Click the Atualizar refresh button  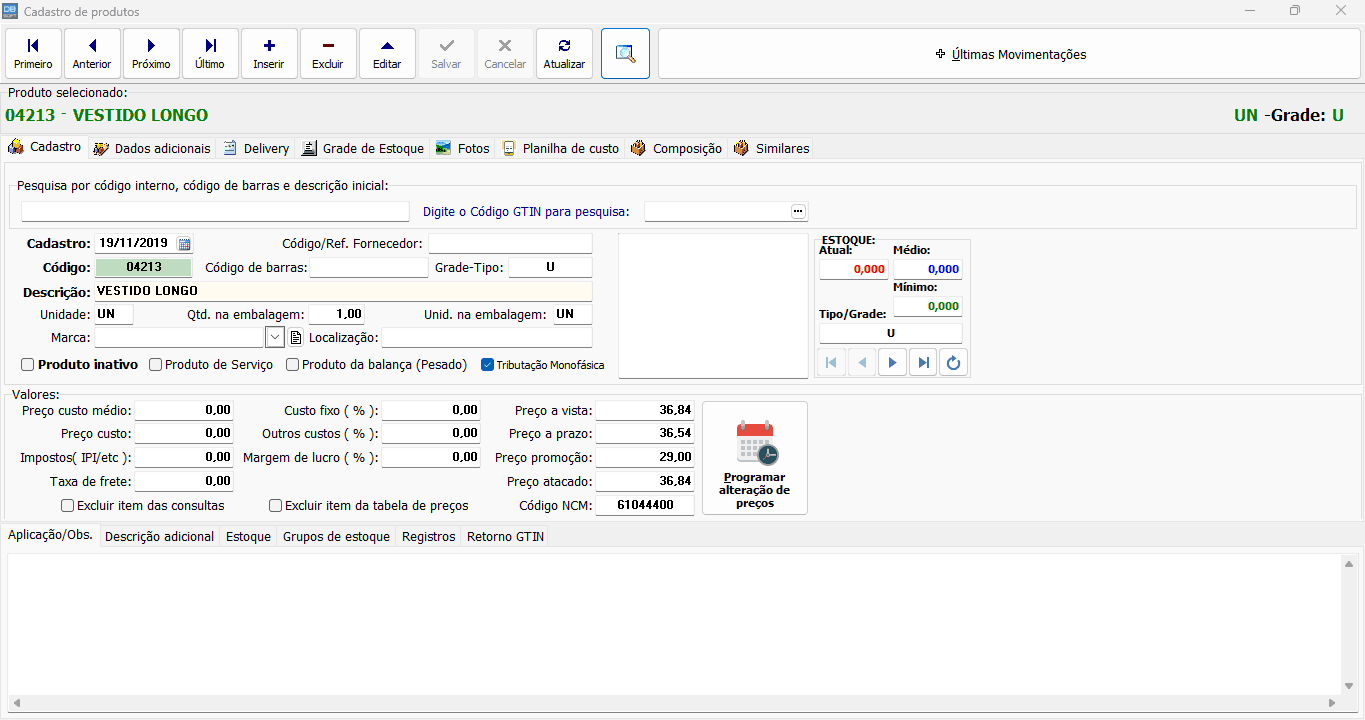tap(564, 54)
